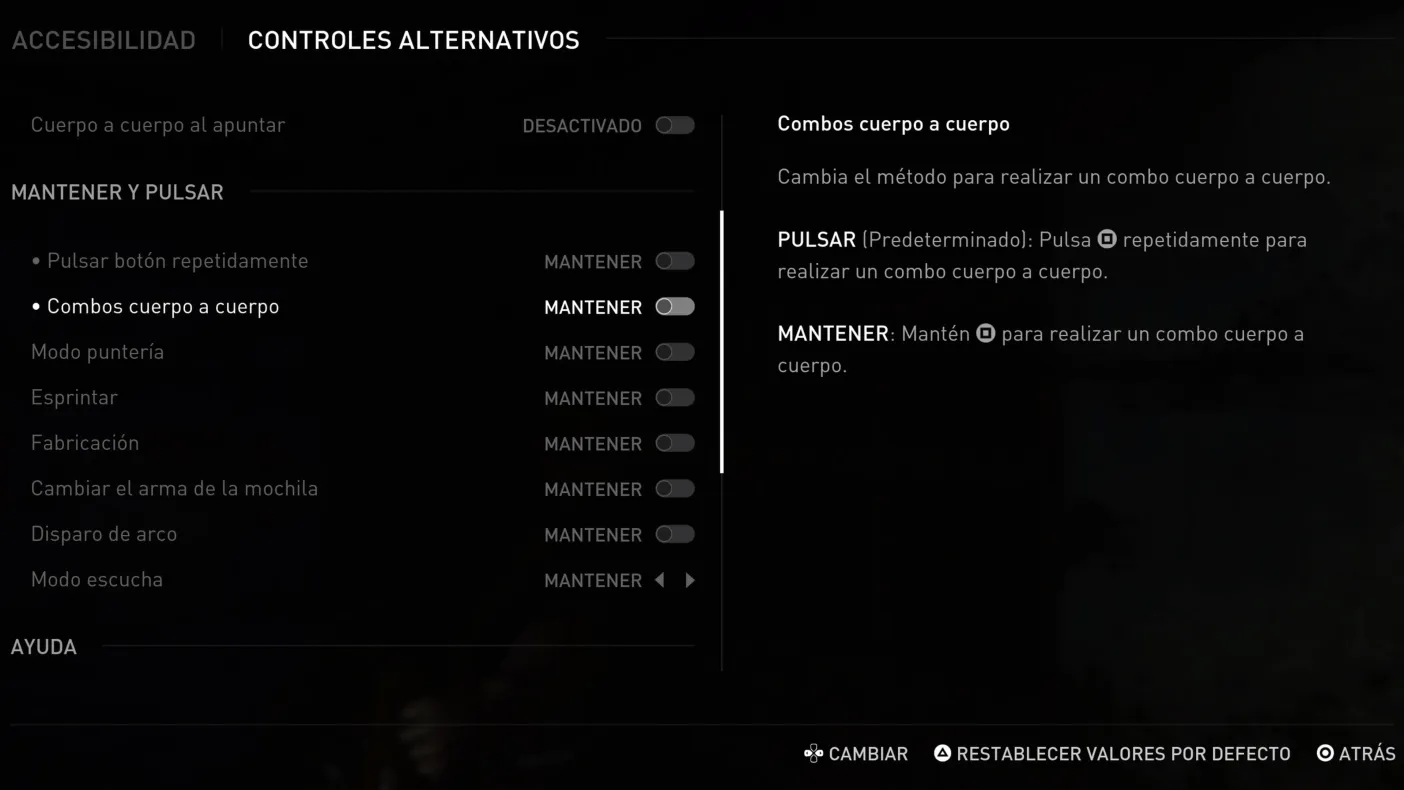
Task: Select the CONTROLES ALTERNATIVOS tab heading
Action: tap(413, 40)
